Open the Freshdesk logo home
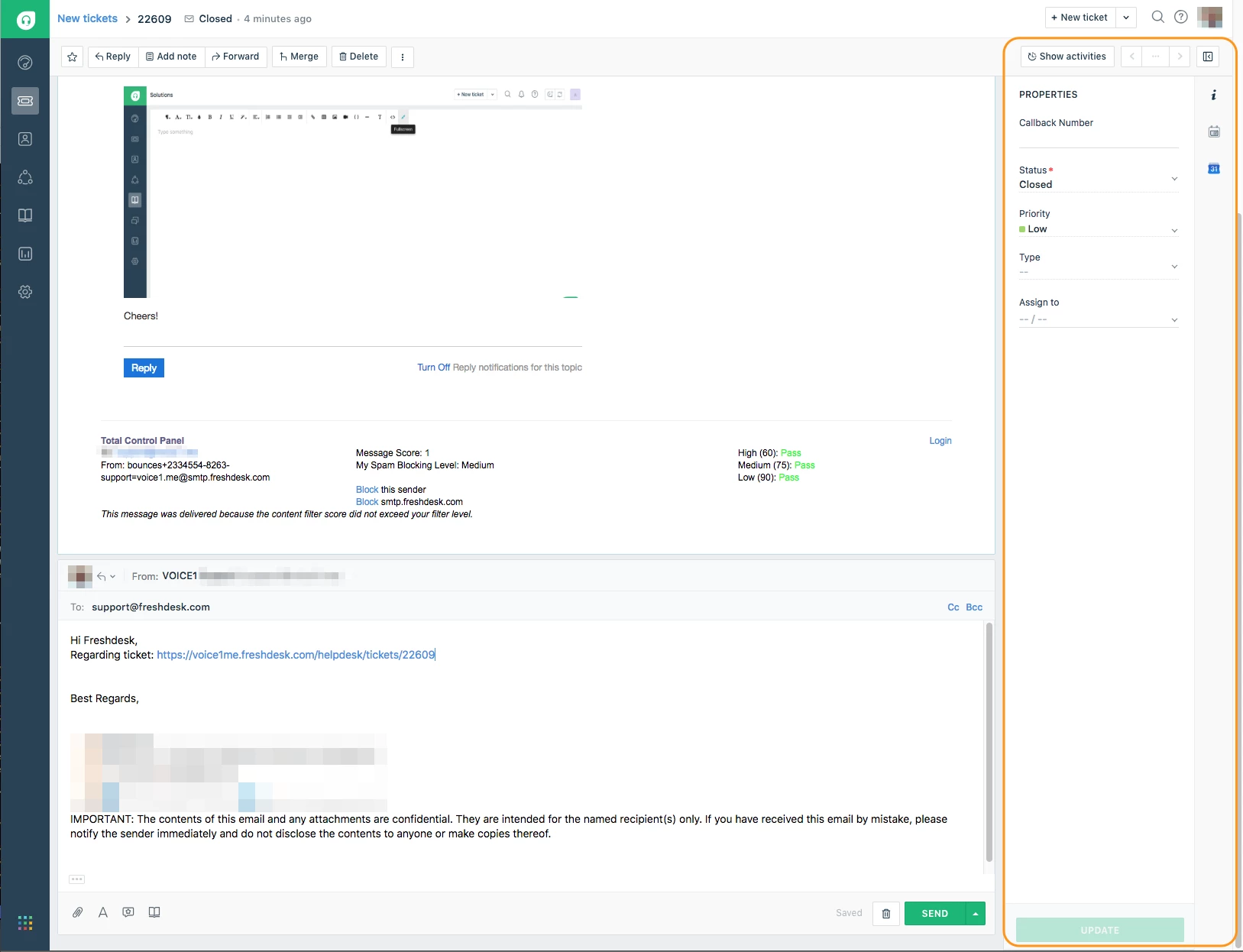Image resolution: width=1243 pixels, height=952 pixels. click(25, 19)
